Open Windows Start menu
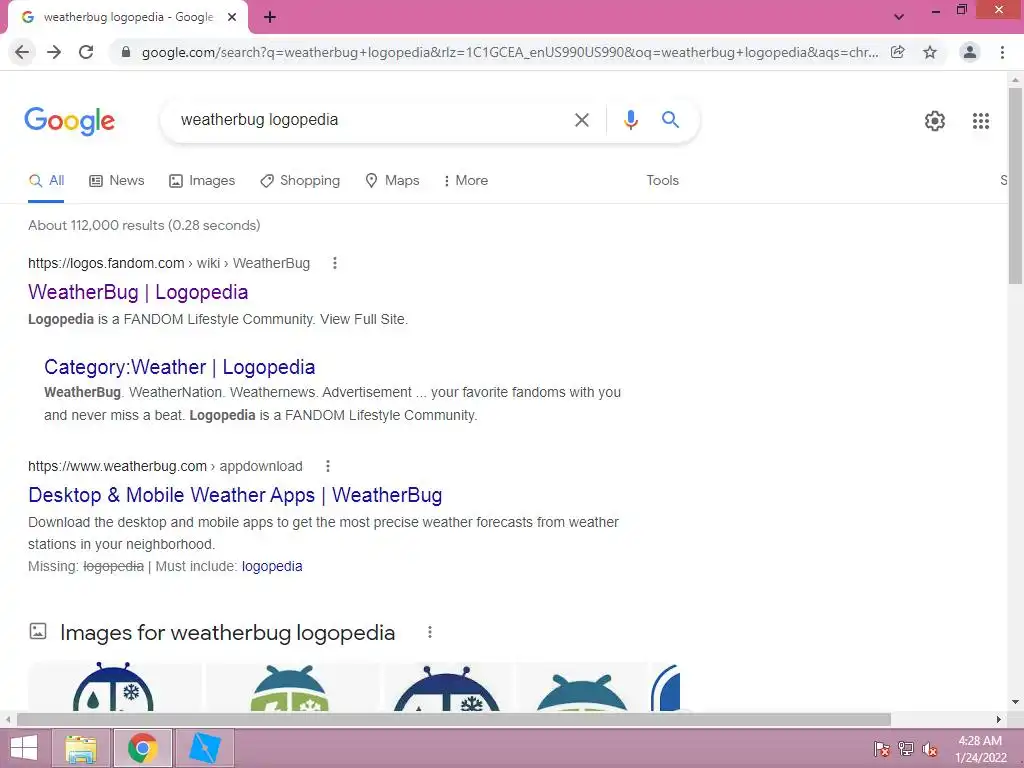 (x=24, y=748)
